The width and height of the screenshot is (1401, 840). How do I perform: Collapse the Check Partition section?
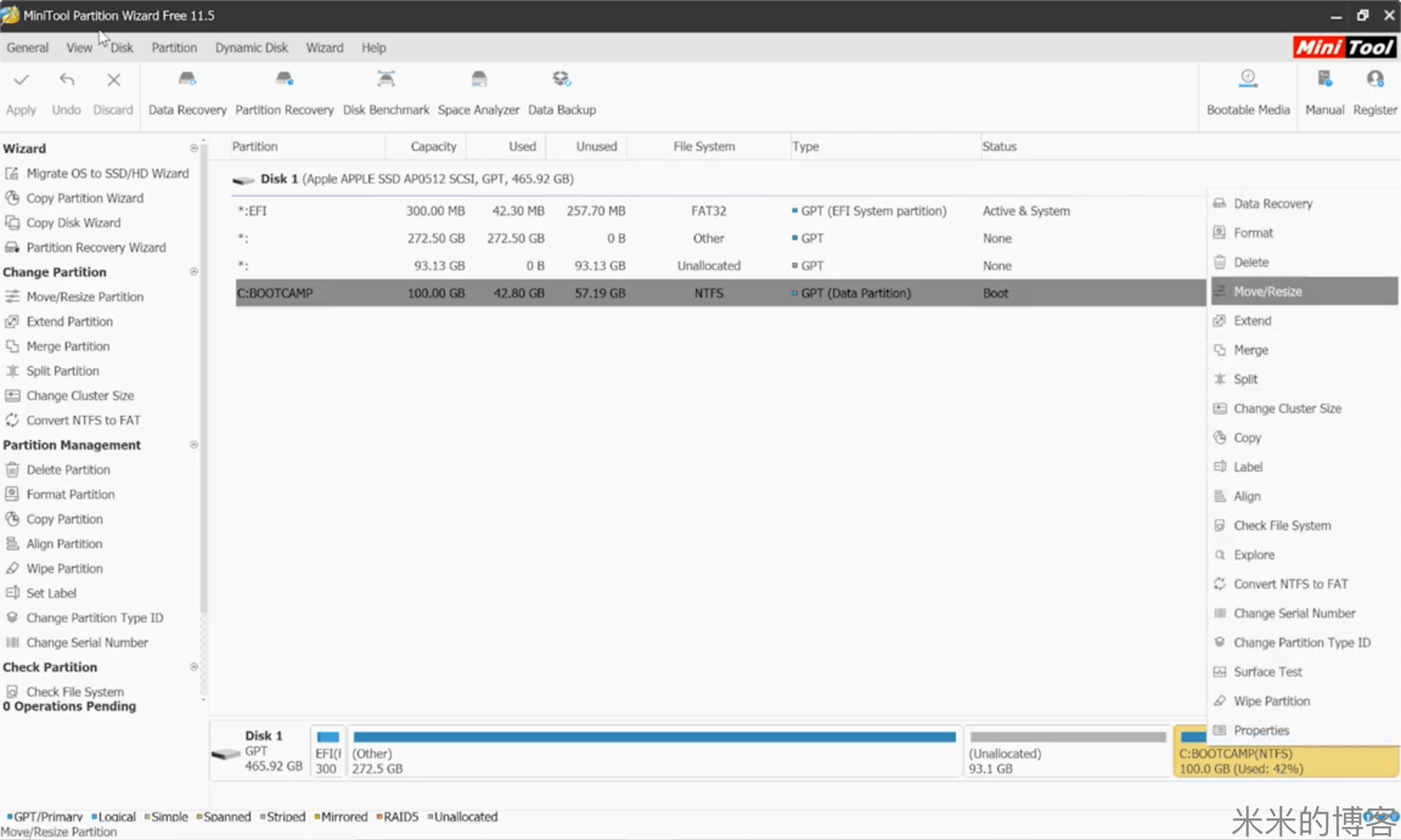[x=194, y=667]
